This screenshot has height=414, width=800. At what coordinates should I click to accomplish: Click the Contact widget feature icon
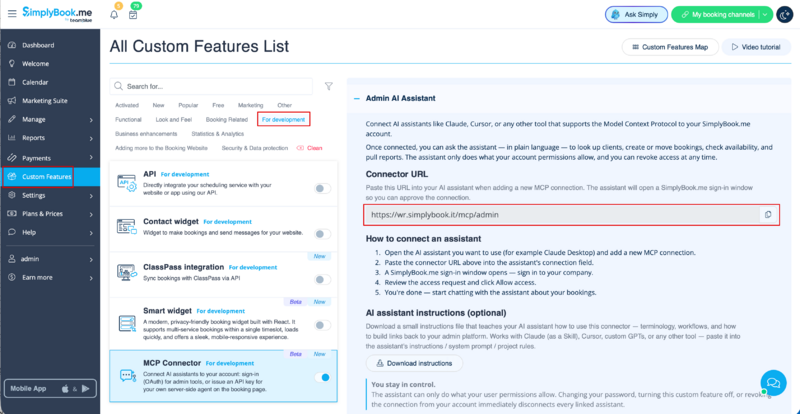point(127,227)
